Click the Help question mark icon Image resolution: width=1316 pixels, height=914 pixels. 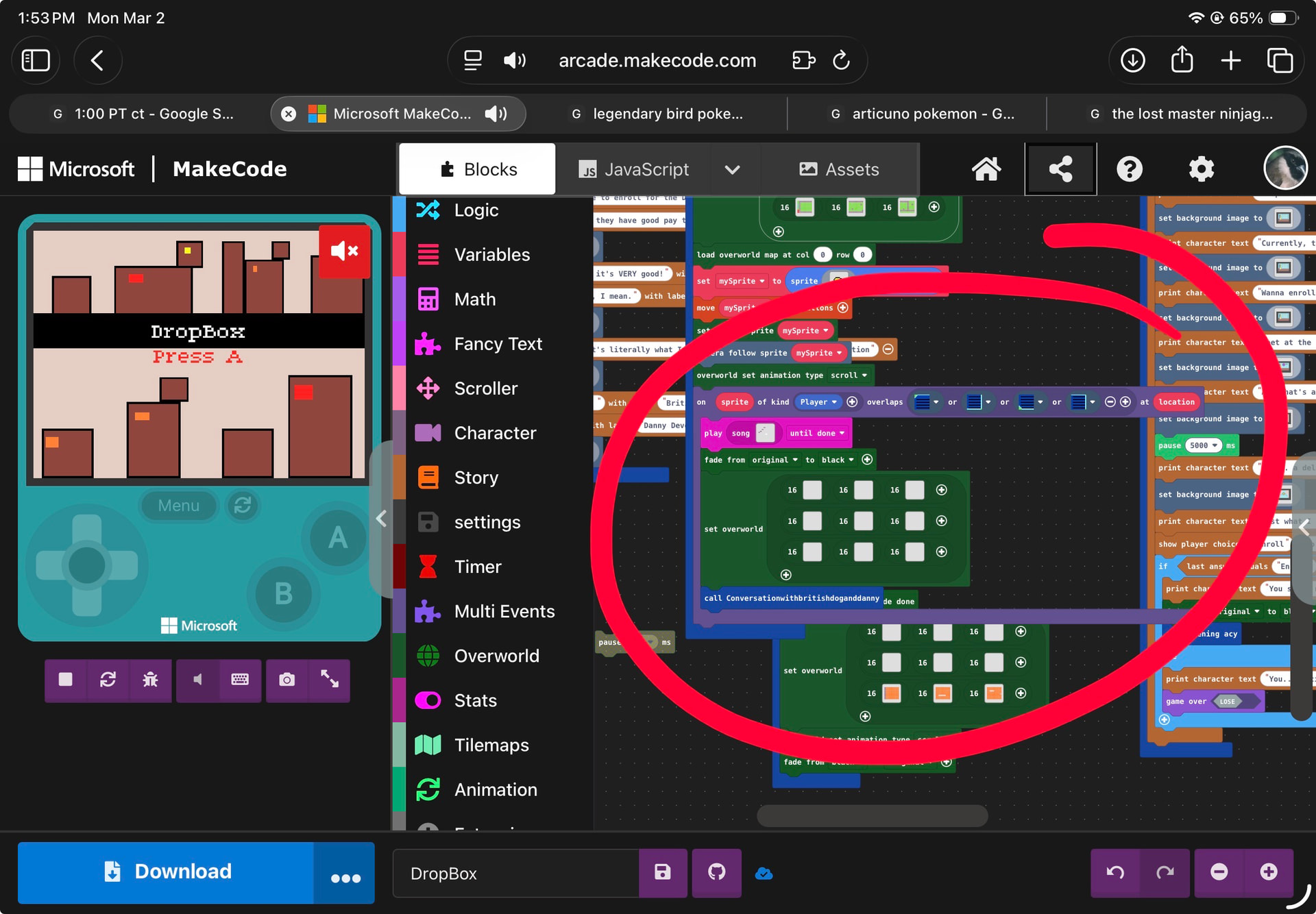click(x=1129, y=169)
